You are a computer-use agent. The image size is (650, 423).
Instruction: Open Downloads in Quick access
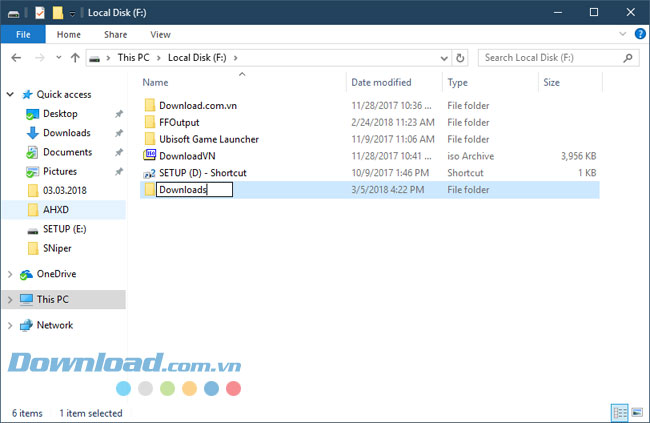click(x=67, y=133)
